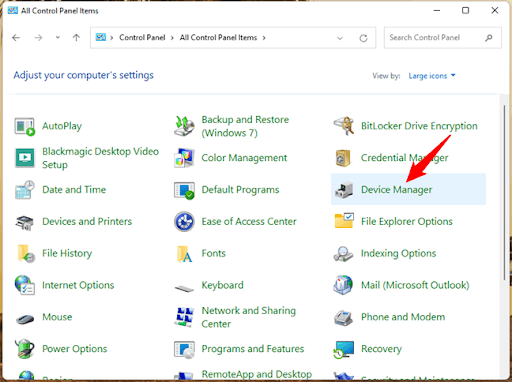512x382 pixels.
Task: Click the Fonts folder icon
Action: (x=184, y=254)
